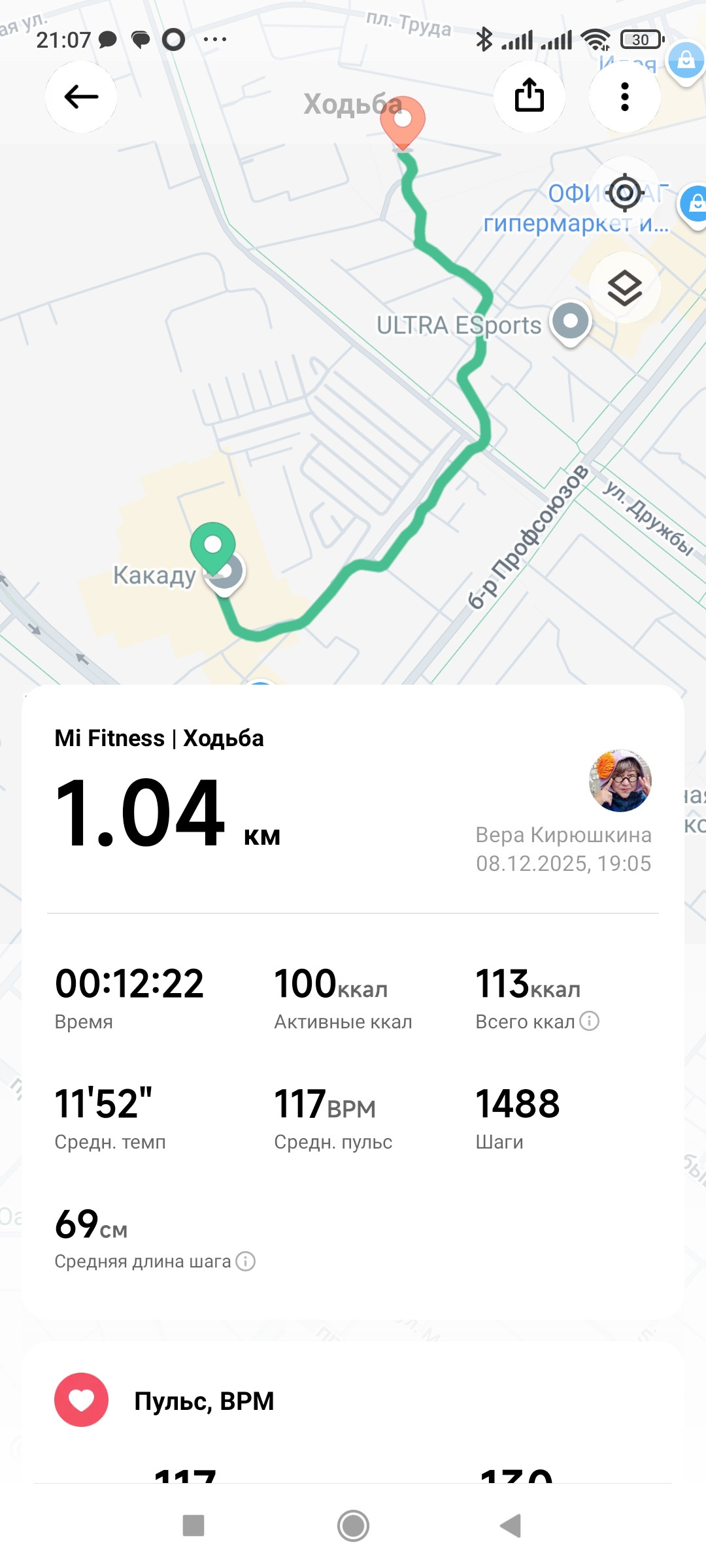The image size is (706, 1568).
Task: Open the three-dot more options menu
Action: [625, 97]
